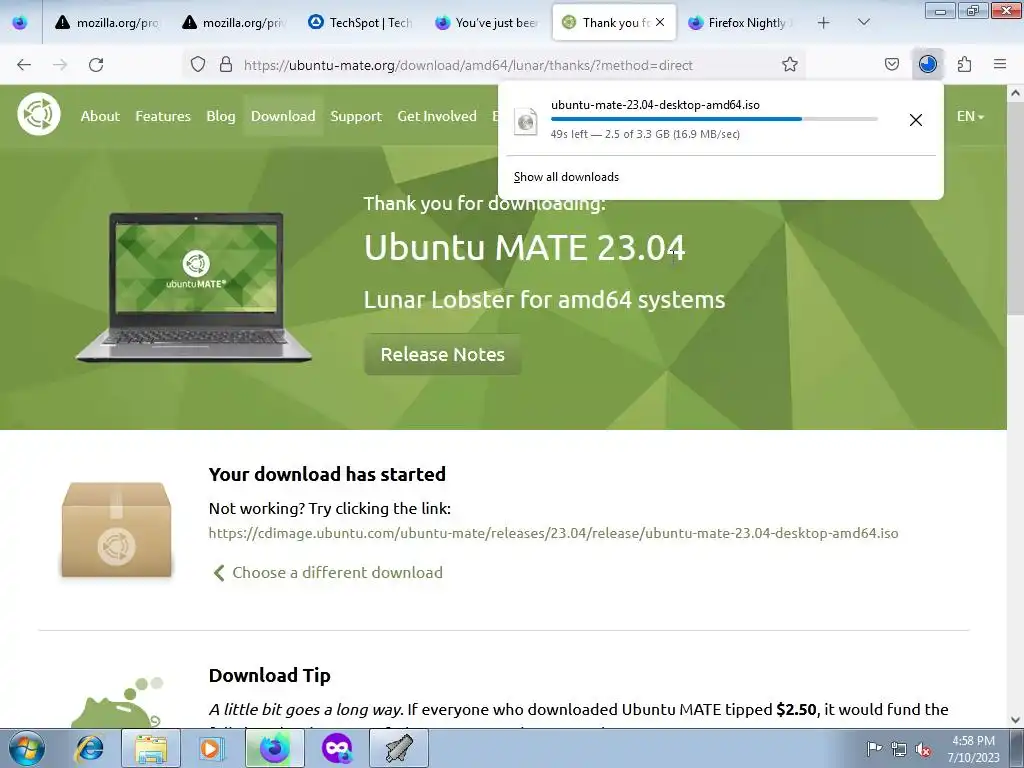This screenshot has width=1024, height=768.
Task: Bookmark this page with the star icon
Action: click(x=790, y=64)
